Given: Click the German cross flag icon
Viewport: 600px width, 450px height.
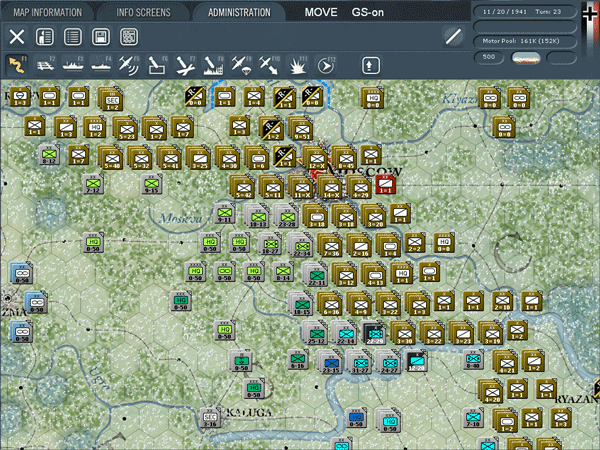Looking at the screenshot, I should pyautogui.click(x=590, y=14).
